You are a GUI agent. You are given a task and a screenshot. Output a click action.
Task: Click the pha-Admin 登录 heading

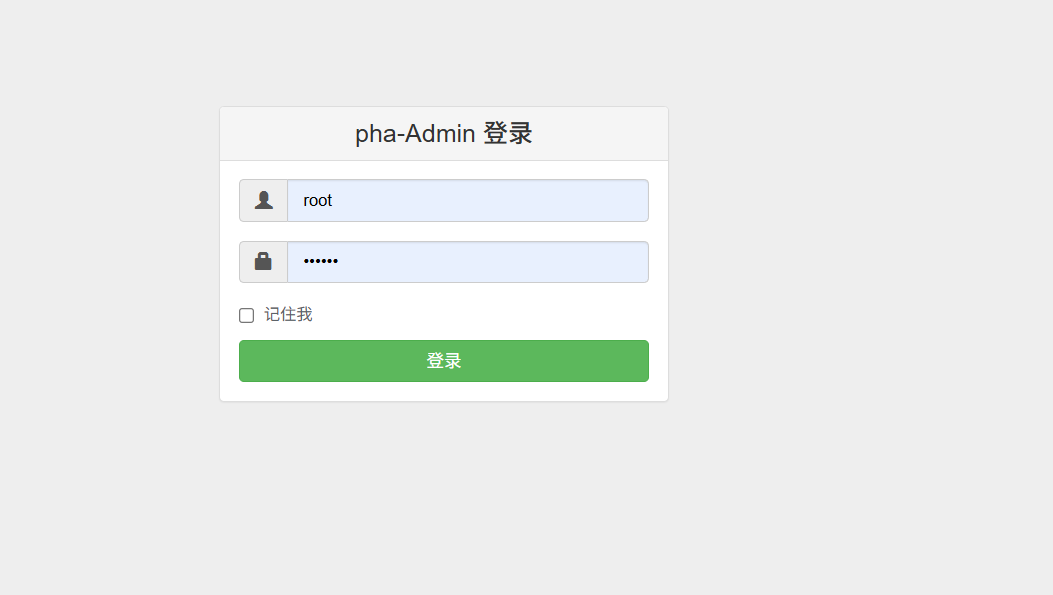[x=444, y=134]
